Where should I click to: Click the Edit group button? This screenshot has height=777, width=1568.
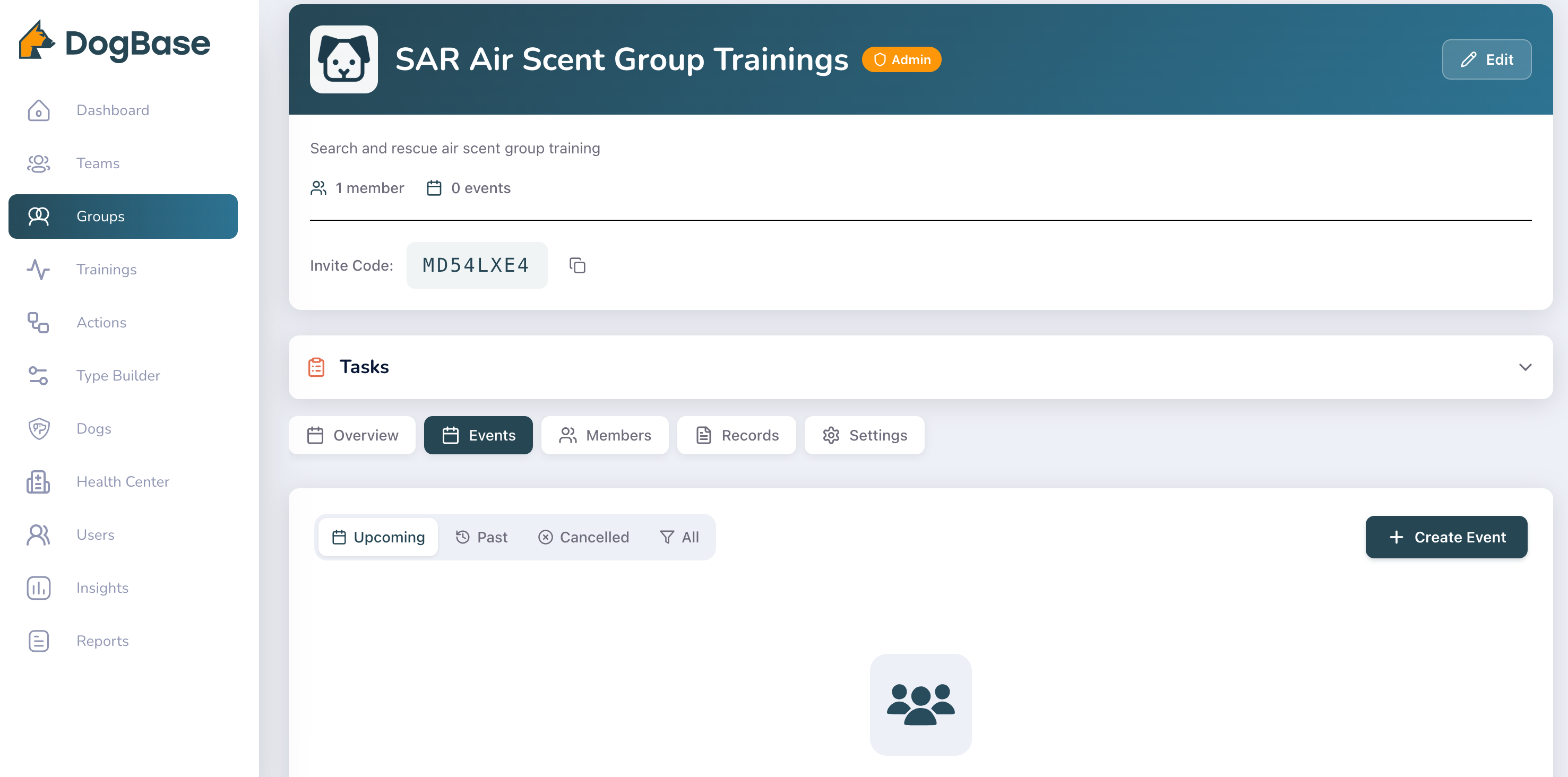(x=1486, y=59)
